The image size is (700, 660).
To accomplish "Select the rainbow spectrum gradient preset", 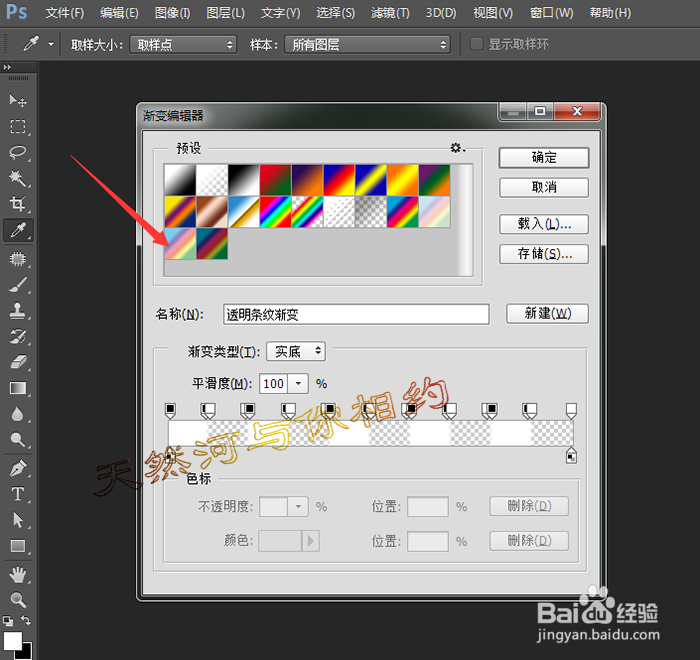I will click(275, 212).
